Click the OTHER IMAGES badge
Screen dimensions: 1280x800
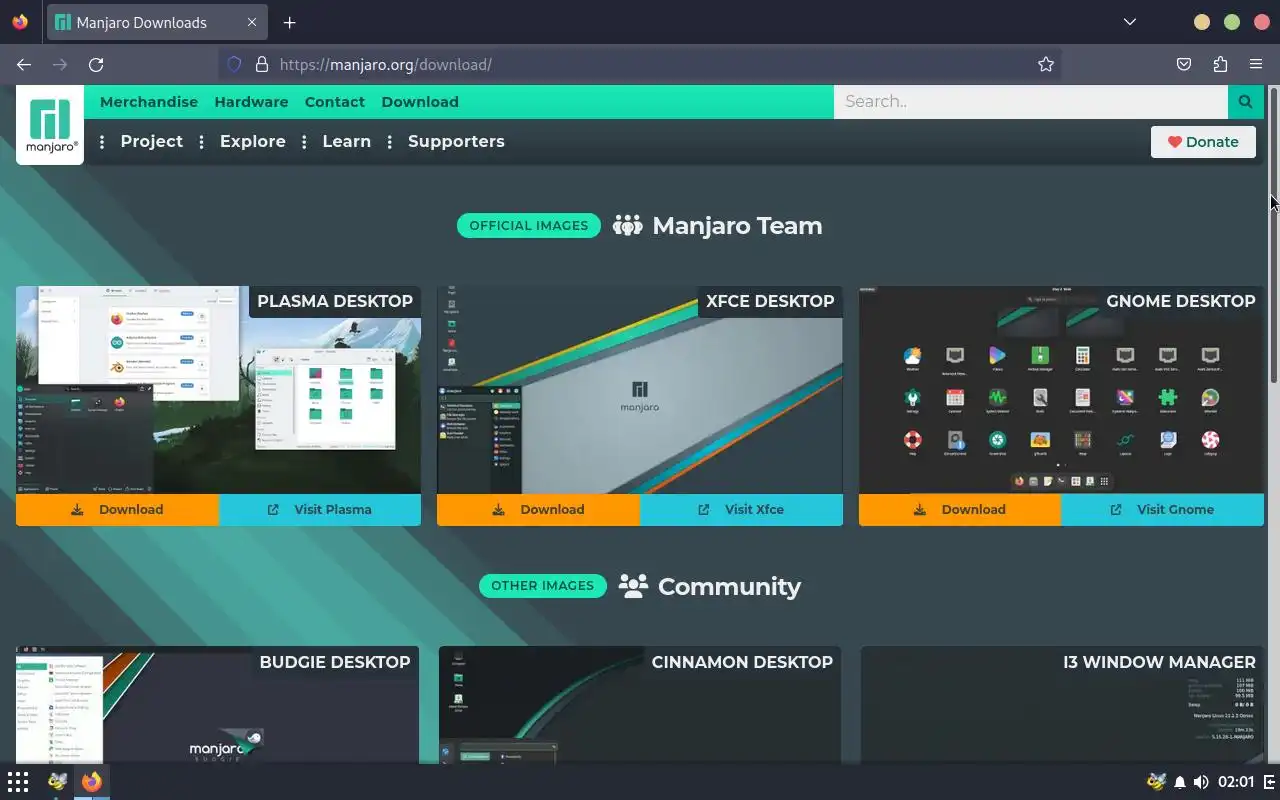point(543,585)
